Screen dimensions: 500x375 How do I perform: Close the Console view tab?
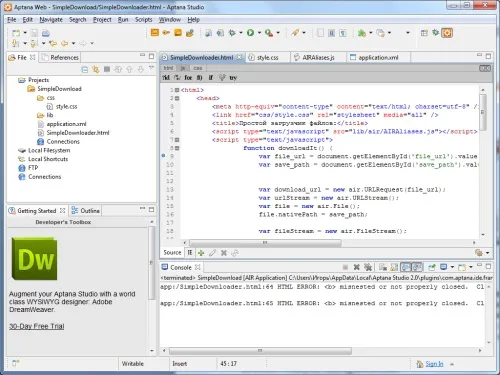pyautogui.click(x=198, y=267)
